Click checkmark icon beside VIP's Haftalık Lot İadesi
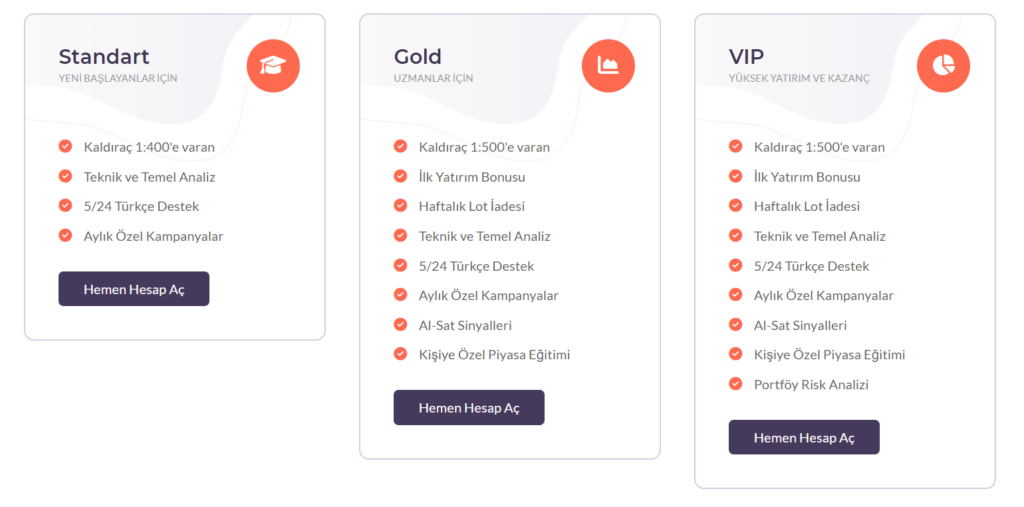Screen dimensions: 1024x507 point(735,206)
